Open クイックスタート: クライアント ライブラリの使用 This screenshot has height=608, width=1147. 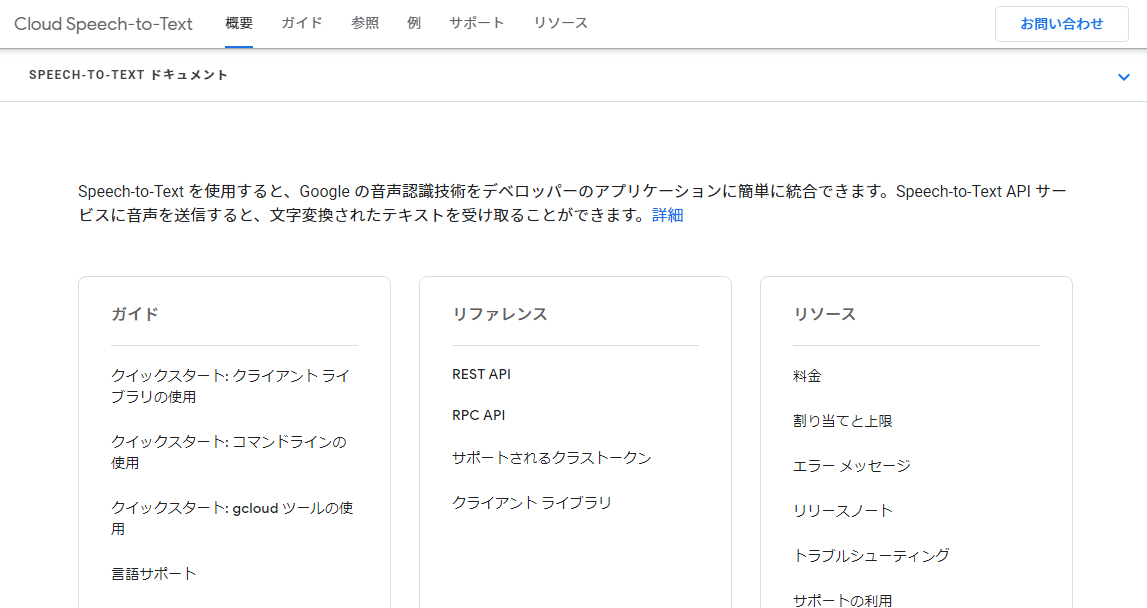pyautogui.click(x=230, y=386)
